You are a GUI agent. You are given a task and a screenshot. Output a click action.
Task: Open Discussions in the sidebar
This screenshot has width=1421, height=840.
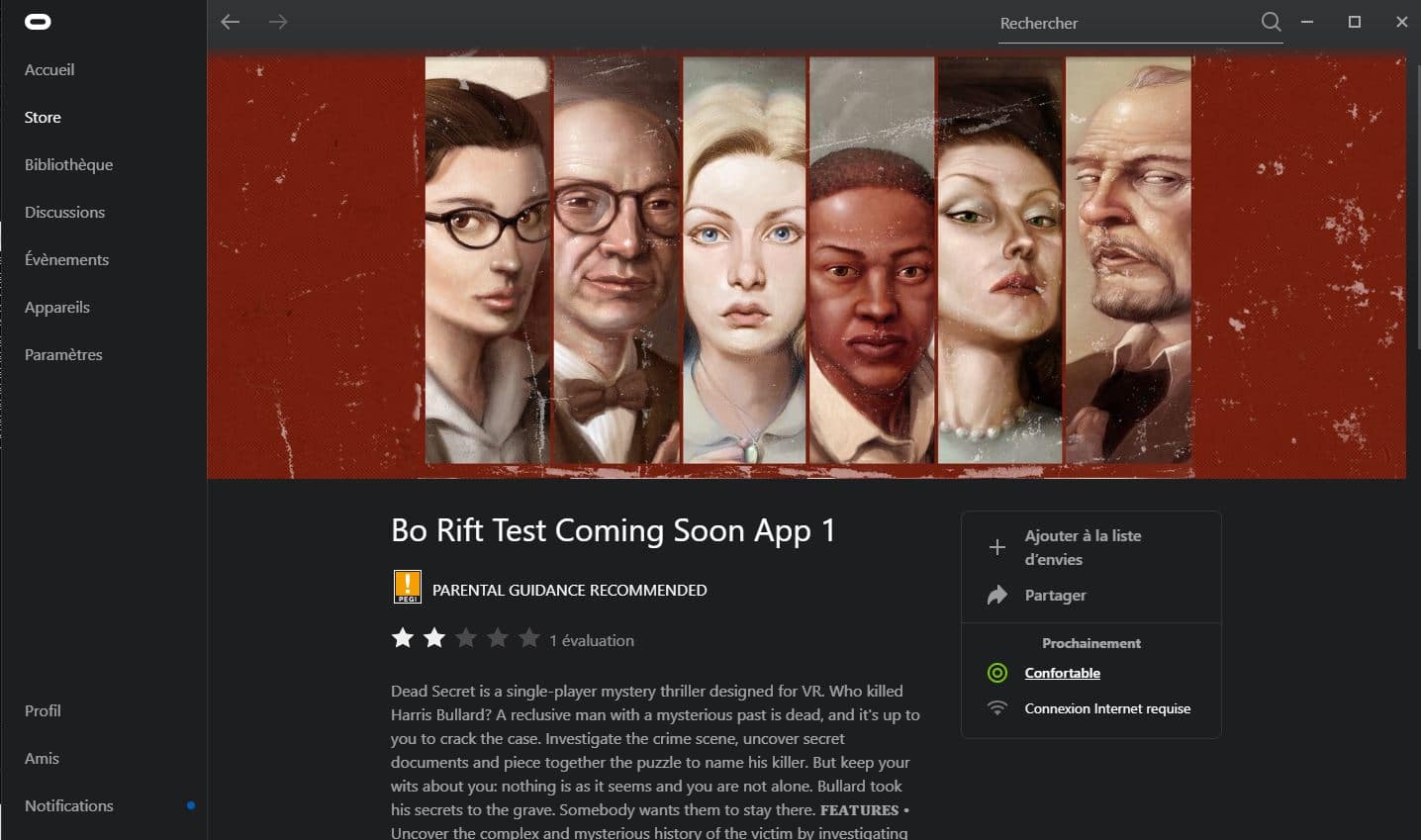tap(64, 212)
